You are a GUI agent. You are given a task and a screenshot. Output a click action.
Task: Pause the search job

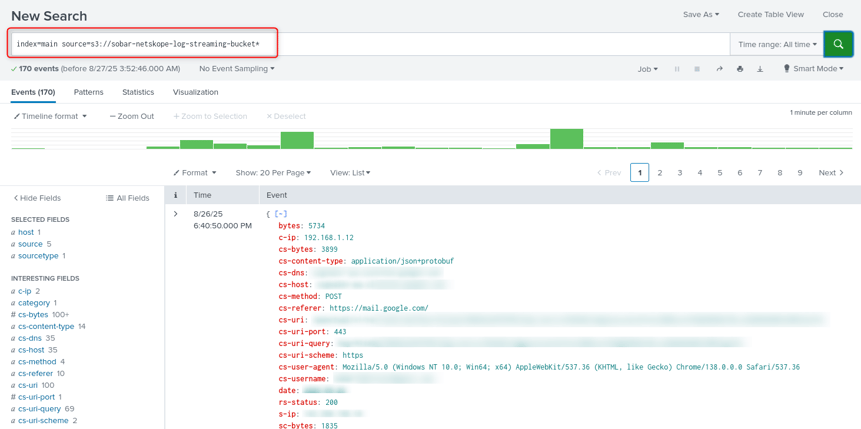tap(677, 69)
